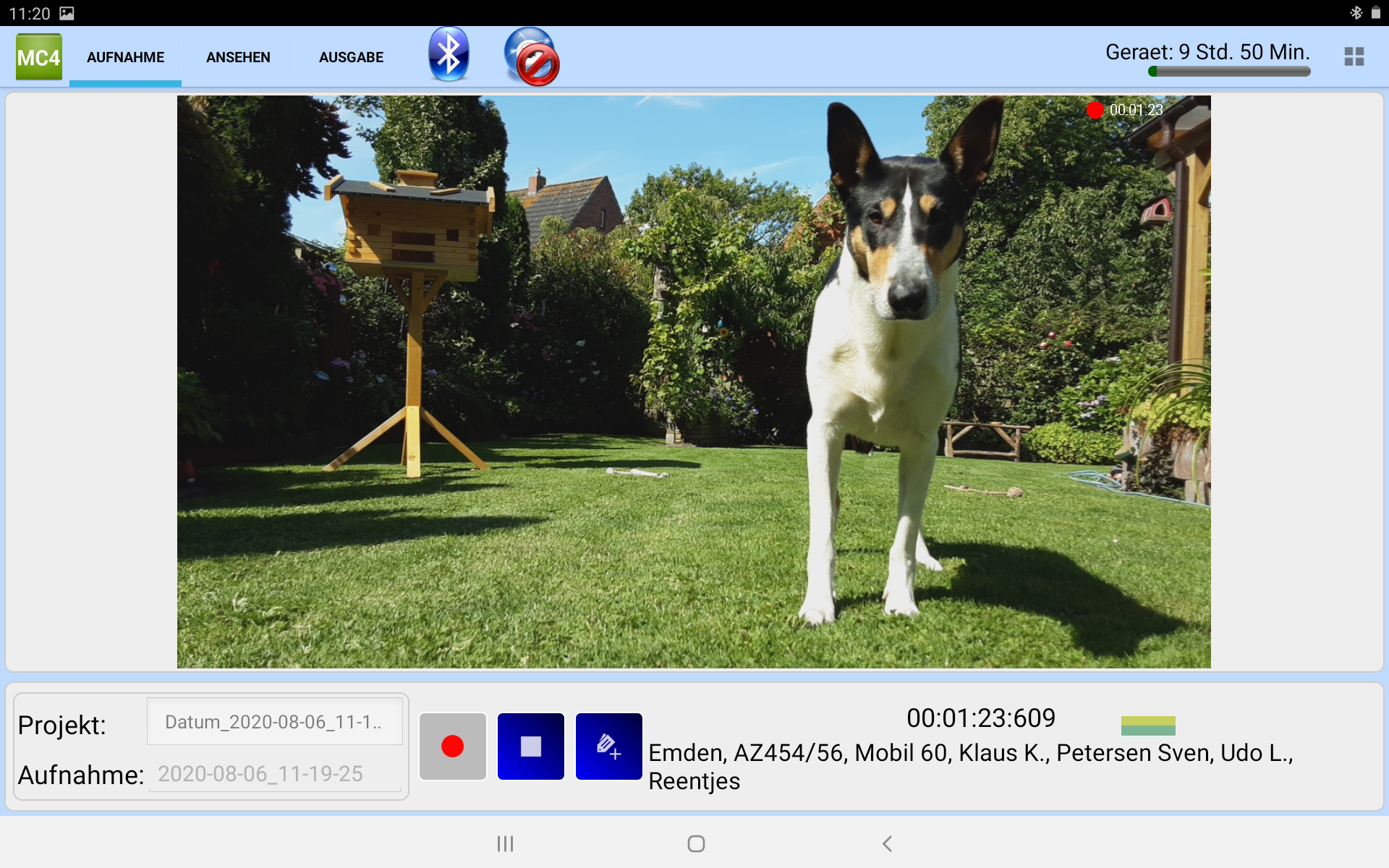The height and width of the screenshot is (868, 1389).
Task: Open Android recent apps button
Action: tap(505, 843)
